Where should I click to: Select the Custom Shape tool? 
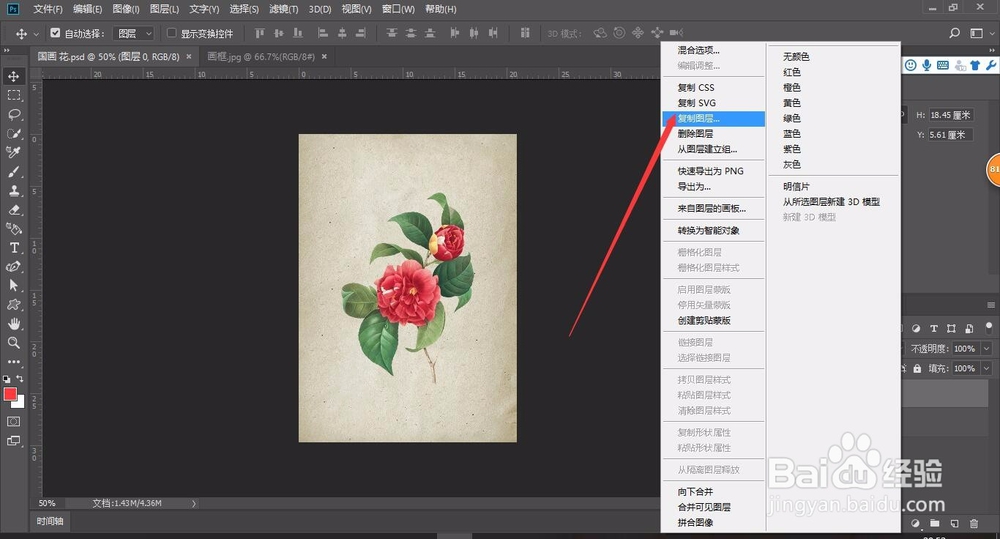[13, 305]
